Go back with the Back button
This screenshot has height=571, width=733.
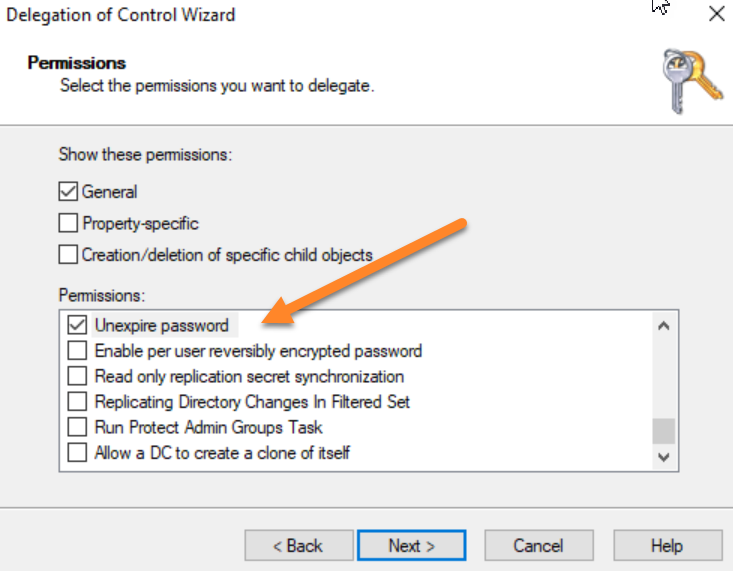299,545
